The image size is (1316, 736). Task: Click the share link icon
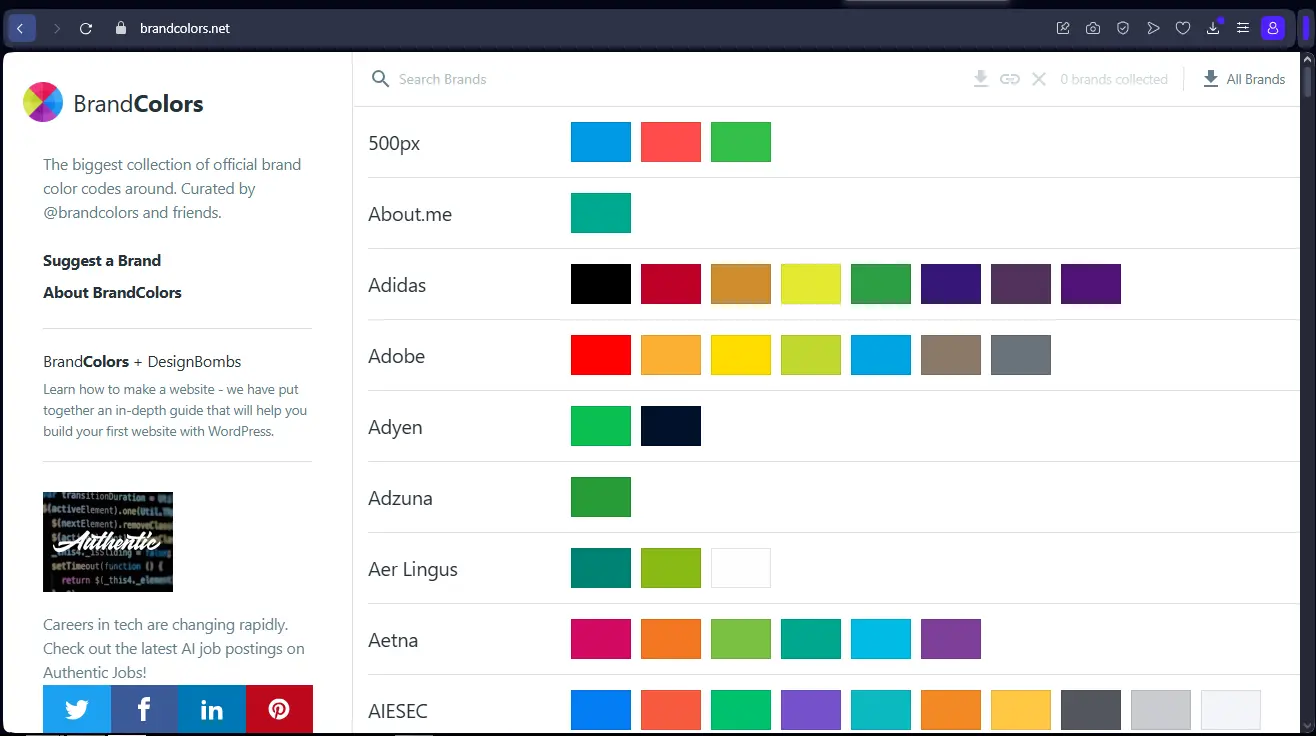(1010, 79)
